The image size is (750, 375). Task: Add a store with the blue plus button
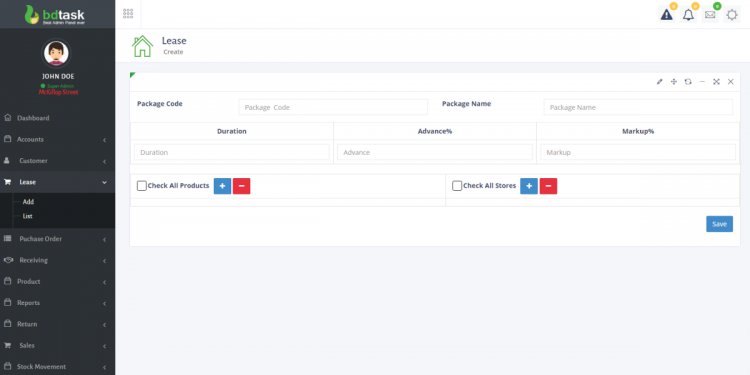click(x=529, y=186)
